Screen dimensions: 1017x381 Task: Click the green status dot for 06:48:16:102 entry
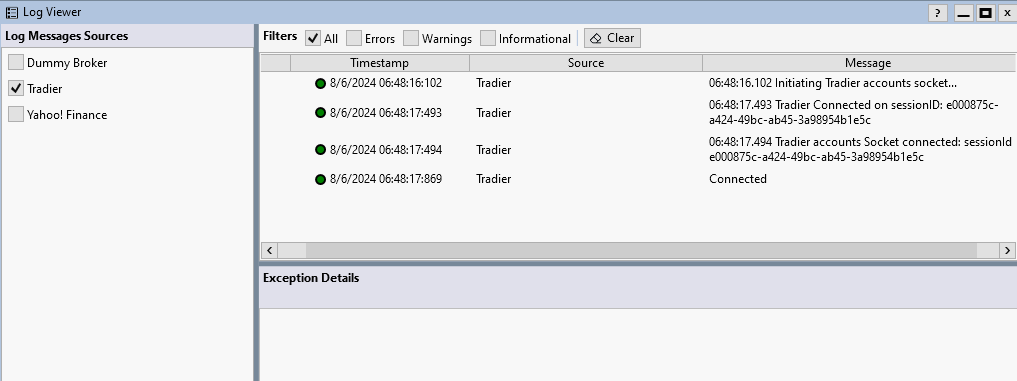pyautogui.click(x=320, y=83)
